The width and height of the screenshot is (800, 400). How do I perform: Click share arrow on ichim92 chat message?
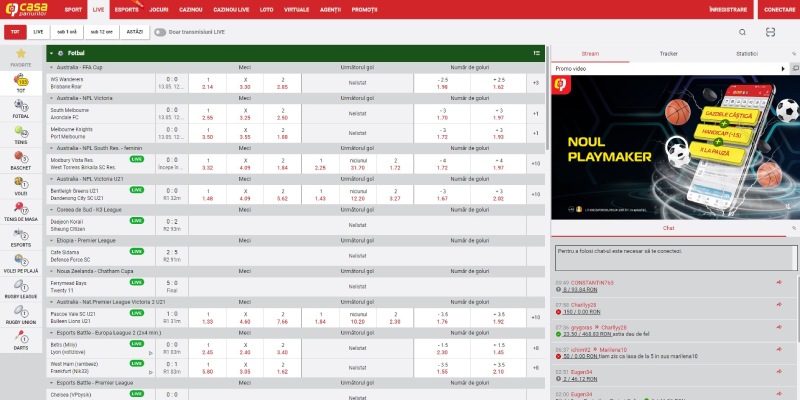coord(779,349)
